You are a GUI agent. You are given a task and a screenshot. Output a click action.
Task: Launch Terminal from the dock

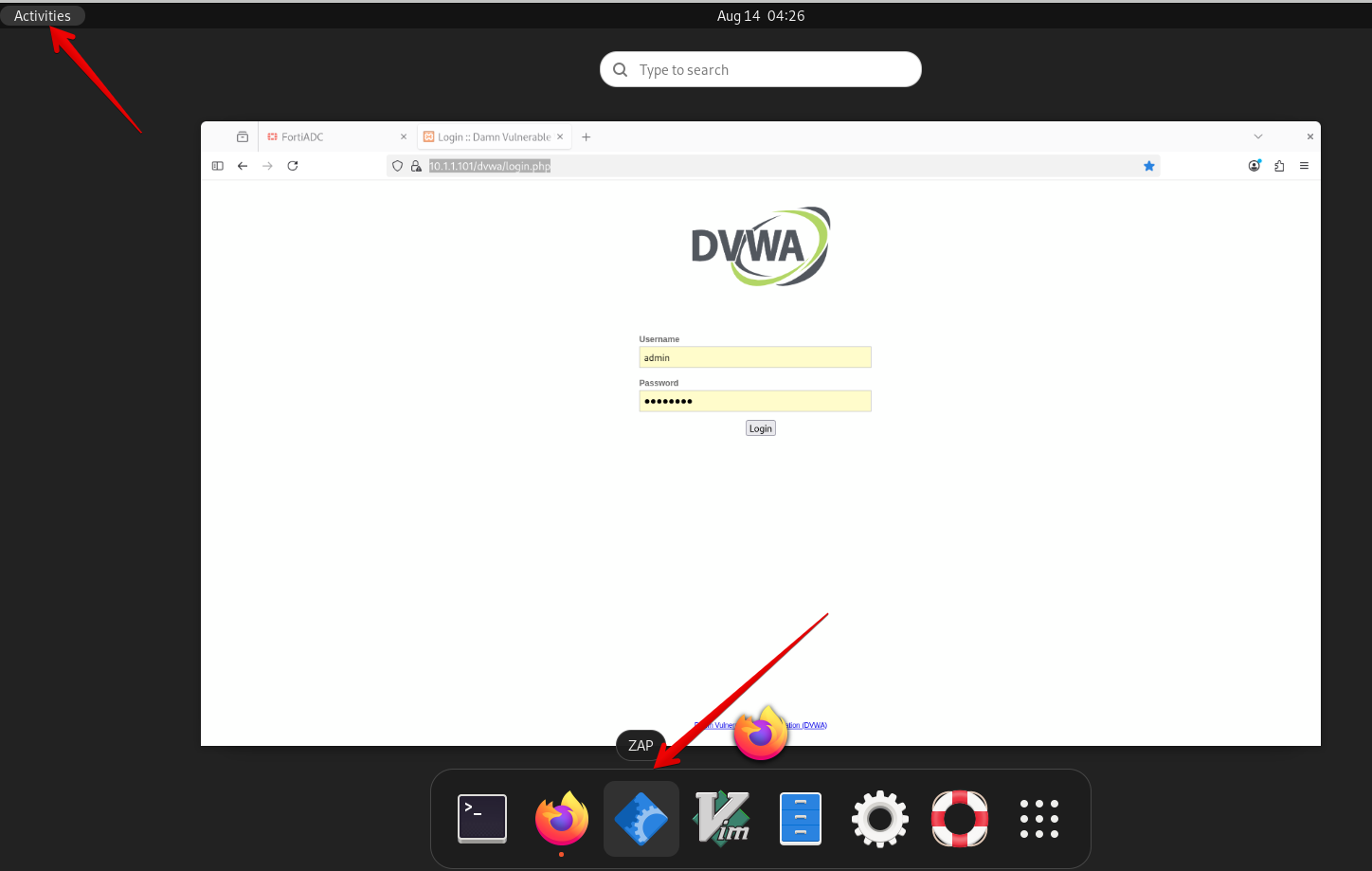[482, 818]
